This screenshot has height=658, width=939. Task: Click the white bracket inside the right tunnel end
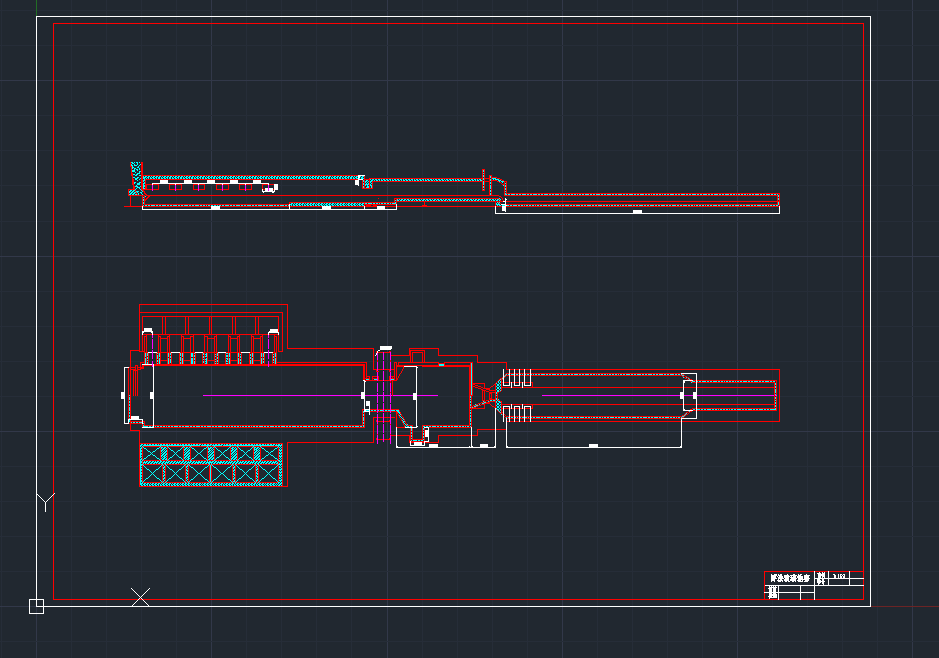click(688, 396)
